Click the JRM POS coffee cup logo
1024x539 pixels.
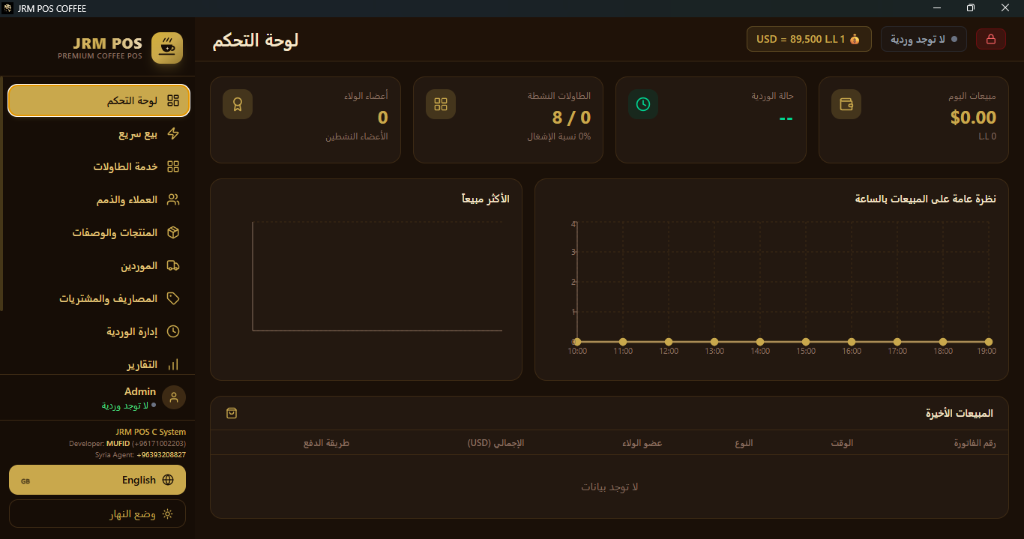click(167, 48)
